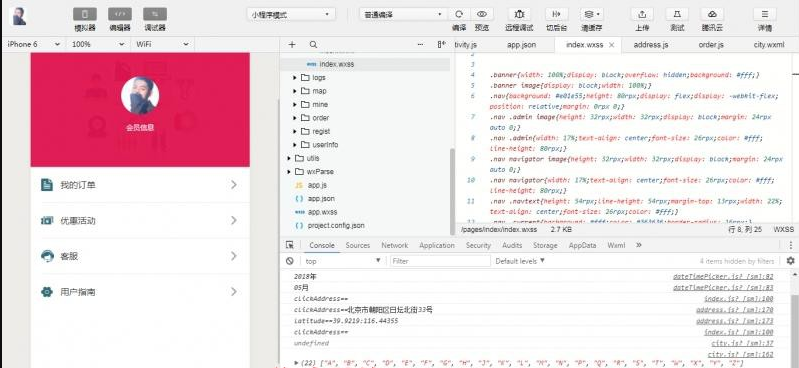
Task: Click the 编译 compile refresh icon
Action: pyautogui.click(x=459, y=14)
